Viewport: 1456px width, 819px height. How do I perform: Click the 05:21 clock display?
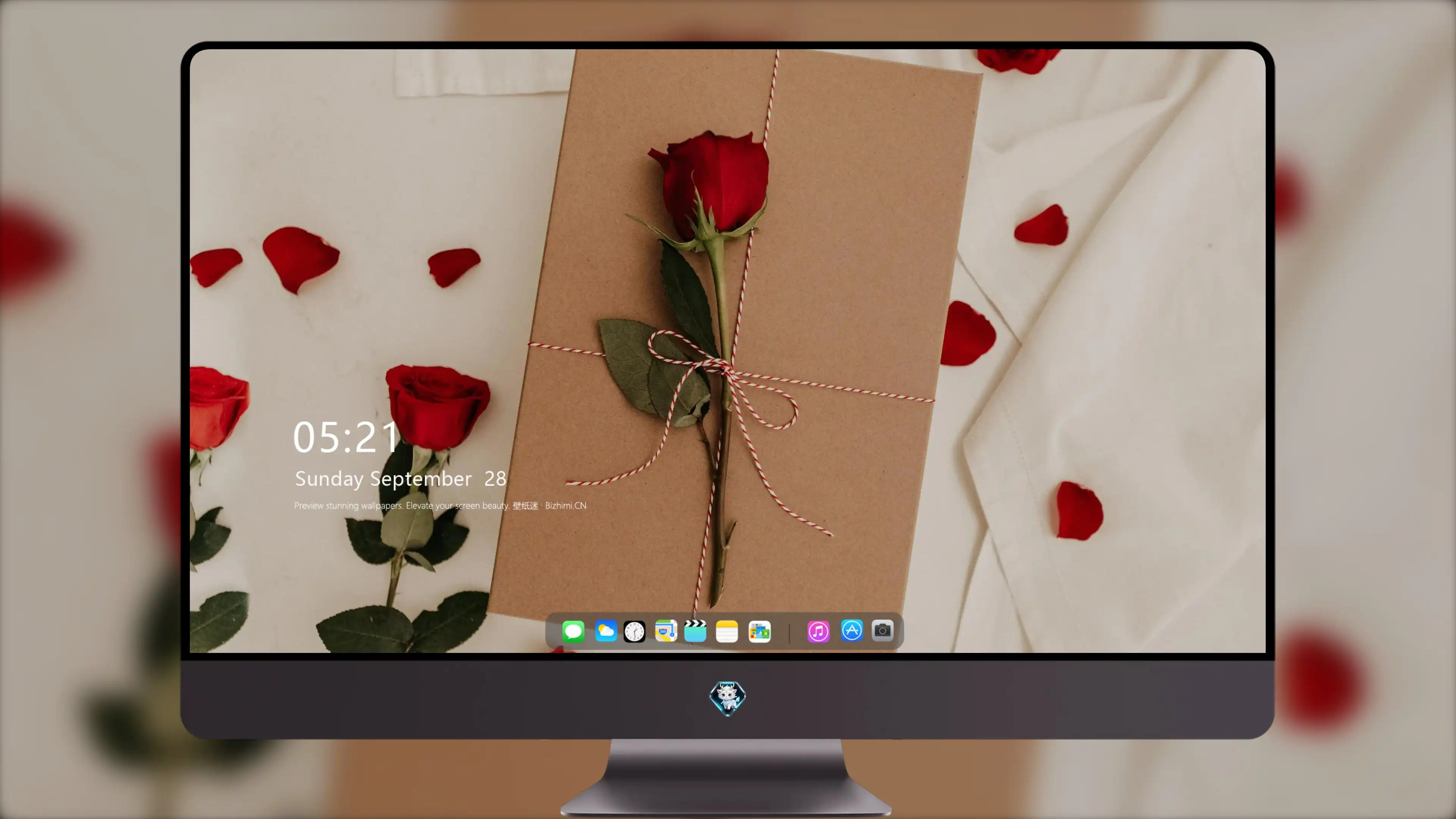(x=346, y=437)
